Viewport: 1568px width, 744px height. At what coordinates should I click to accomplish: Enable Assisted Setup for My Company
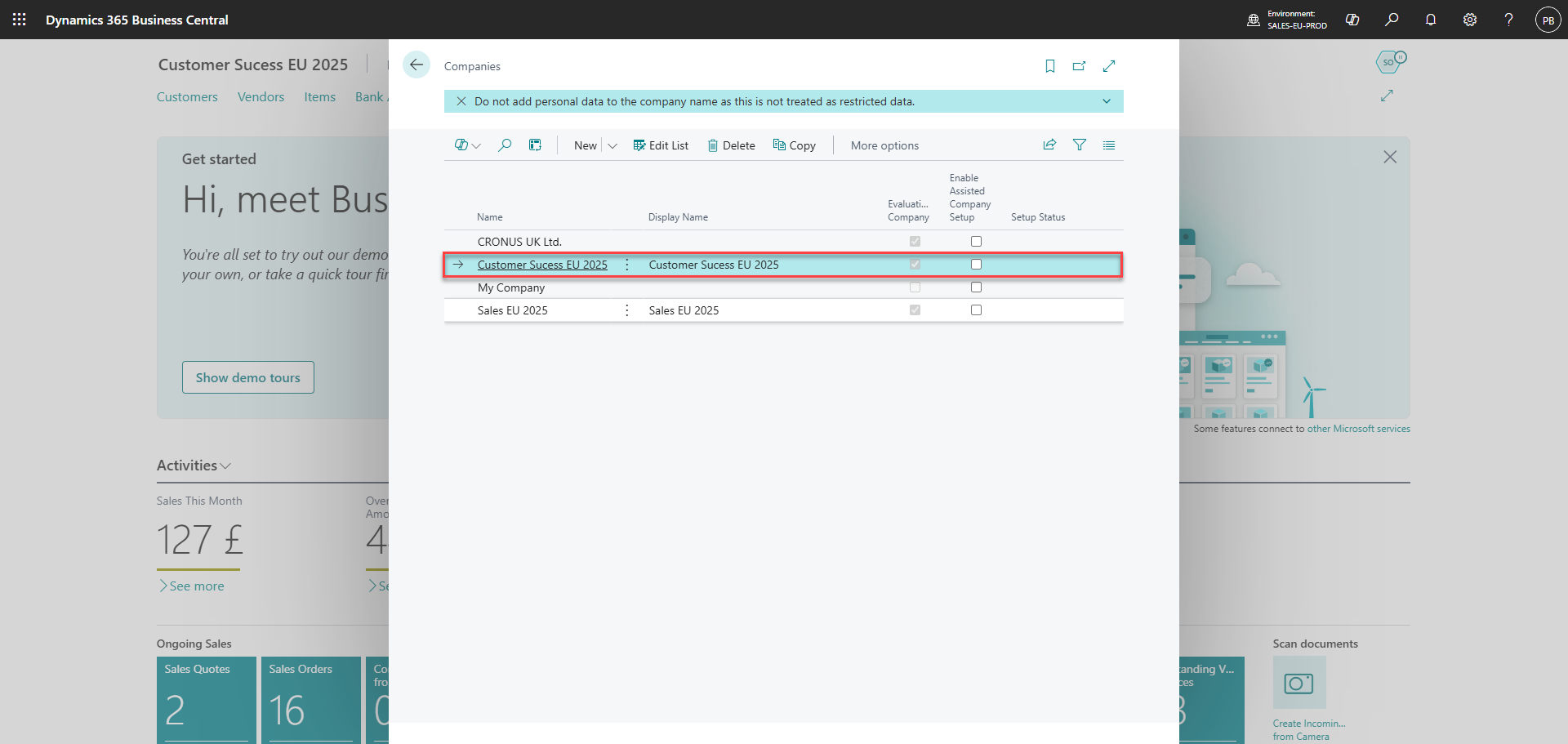click(976, 287)
